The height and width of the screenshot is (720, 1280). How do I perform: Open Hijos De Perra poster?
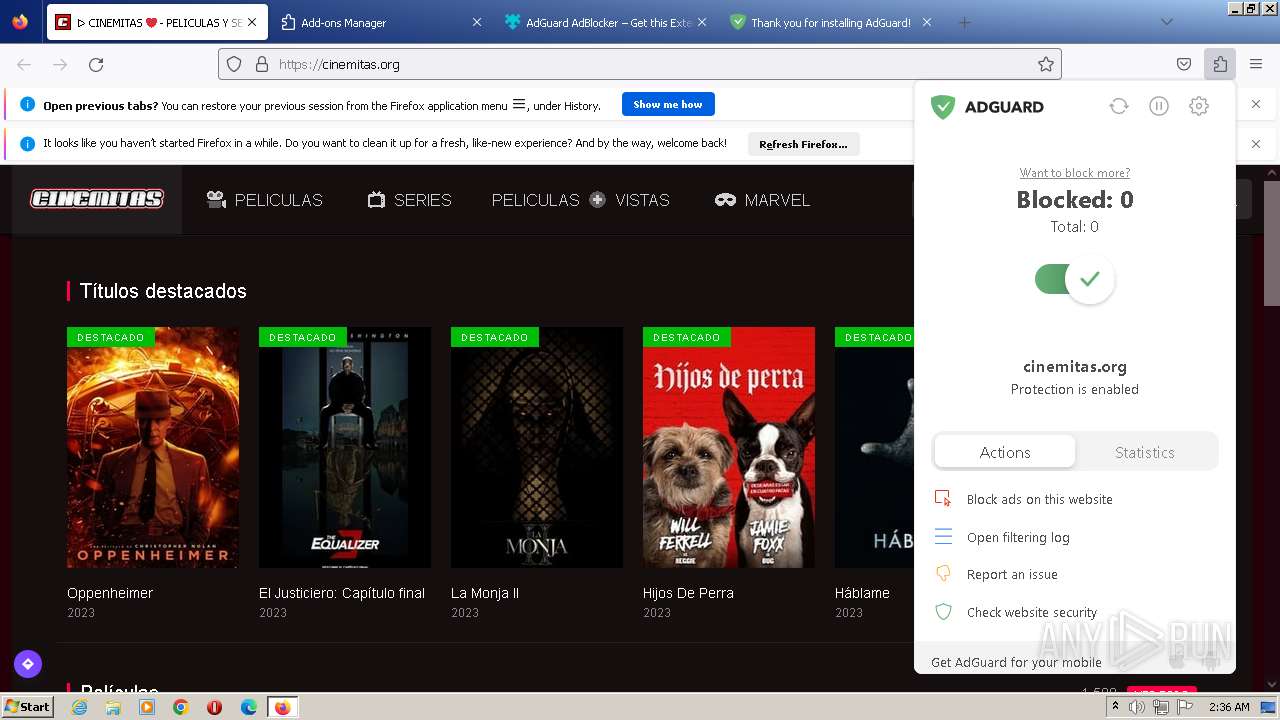pyautogui.click(x=729, y=447)
